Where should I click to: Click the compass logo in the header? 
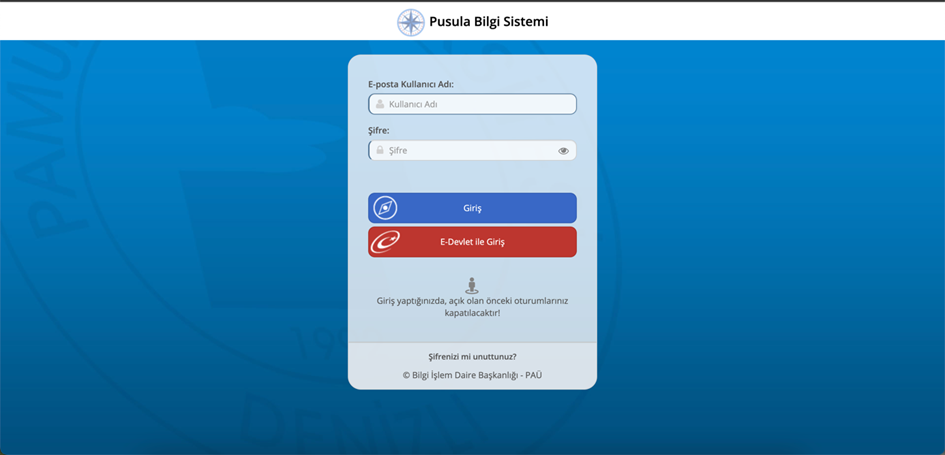pyautogui.click(x=410, y=22)
